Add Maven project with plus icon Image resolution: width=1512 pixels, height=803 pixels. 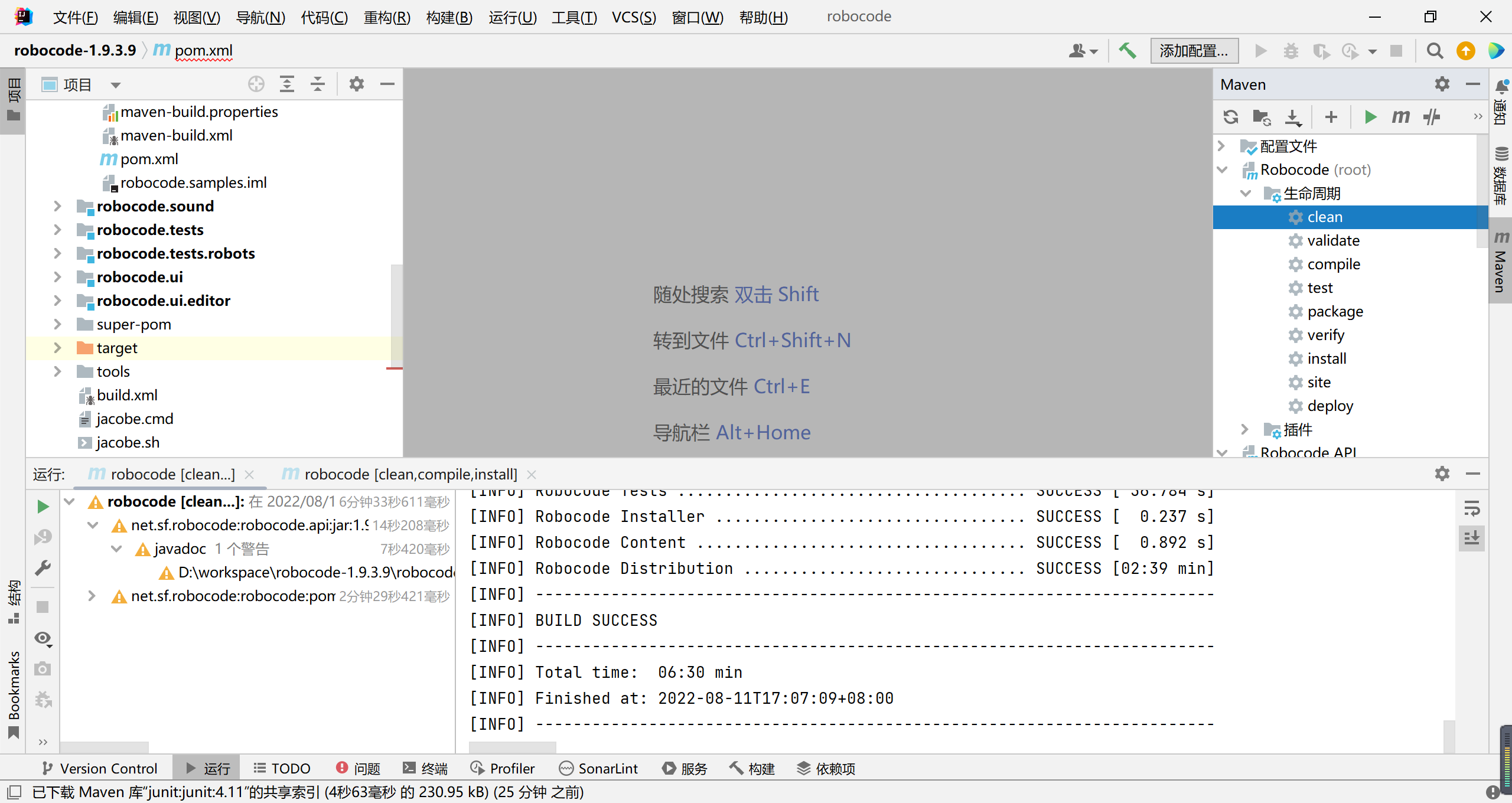pyautogui.click(x=1331, y=117)
